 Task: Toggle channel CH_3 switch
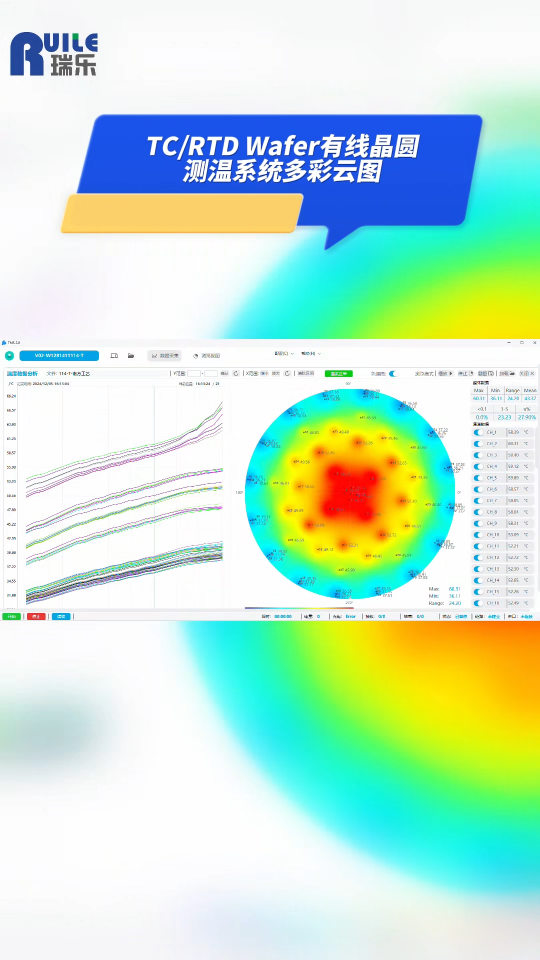(x=478, y=455)
